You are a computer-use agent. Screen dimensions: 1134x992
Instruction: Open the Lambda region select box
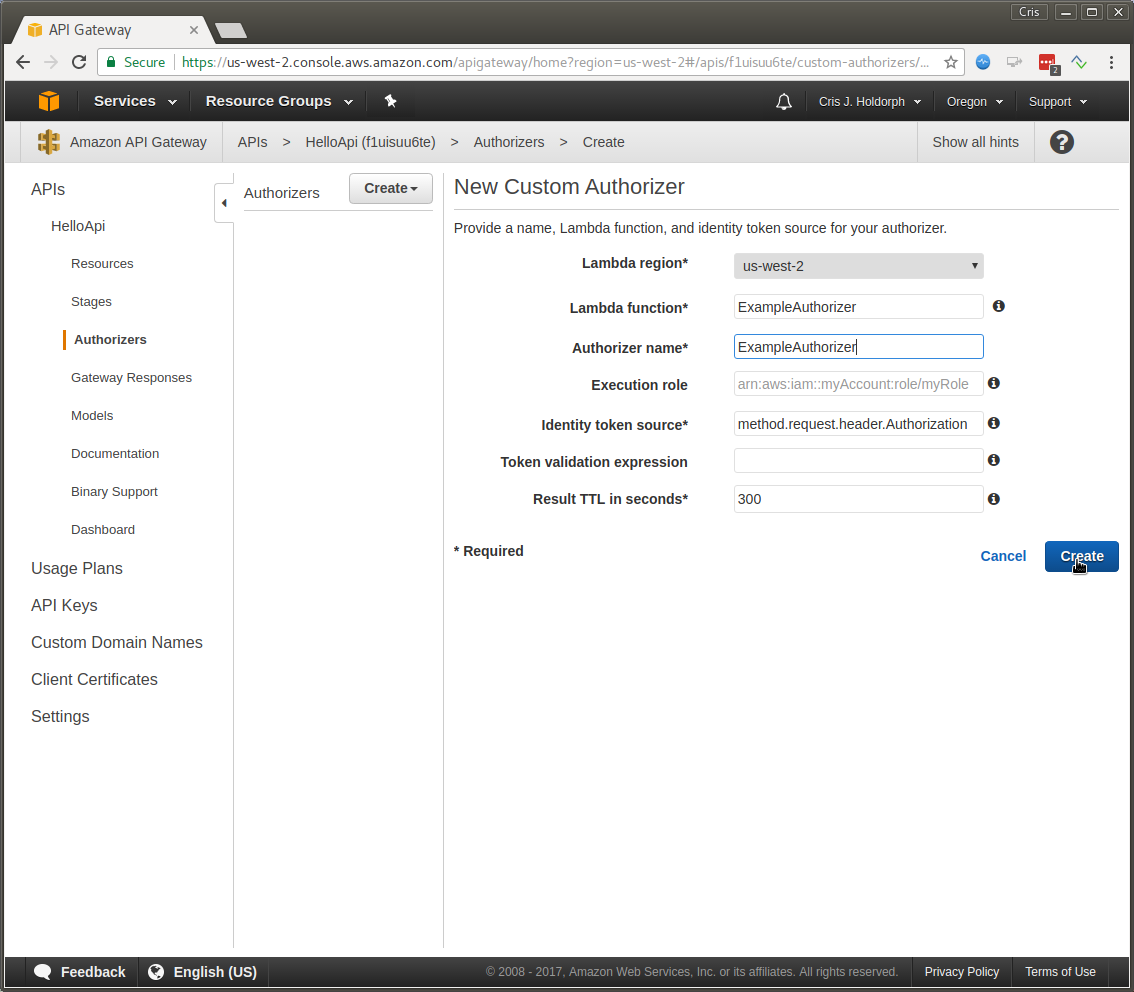pos(858,266)
